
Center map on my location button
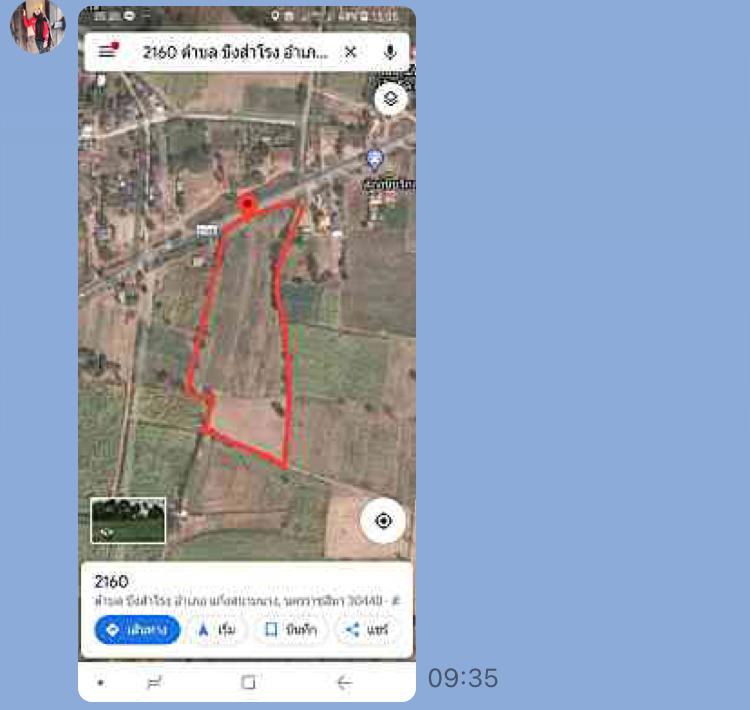tap(383, 521)
